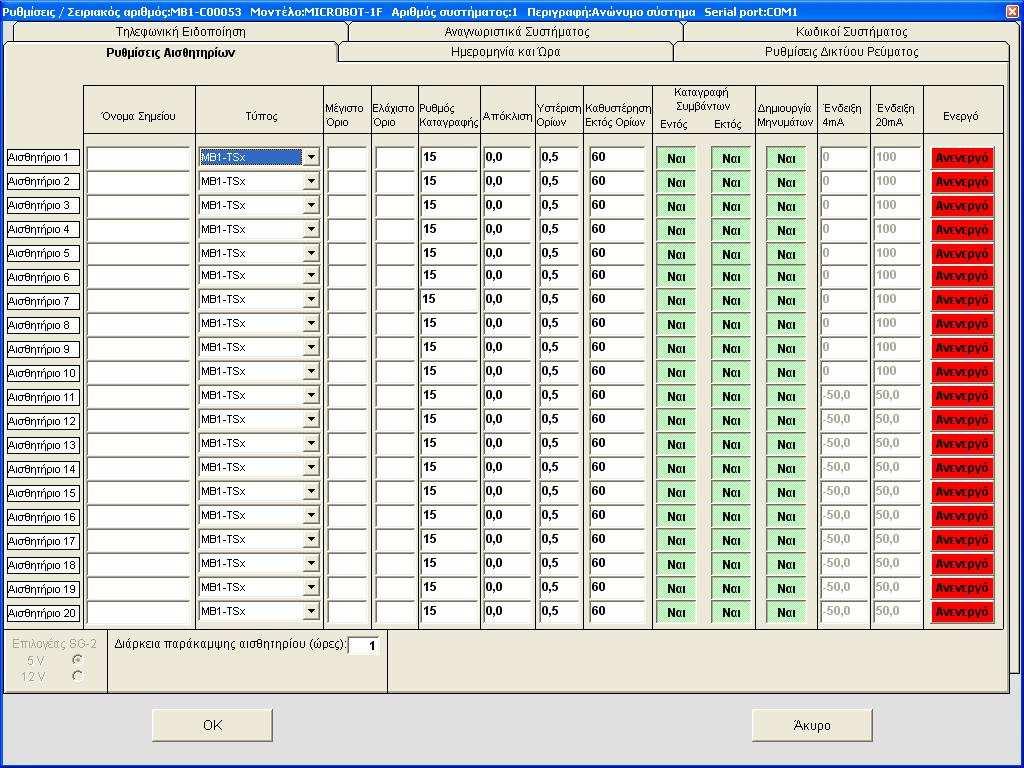Toggle Ανενεργό button for Αισθητήριο 11
The width and height of the screenshot is (1024, 768).
tap(962, 396)
